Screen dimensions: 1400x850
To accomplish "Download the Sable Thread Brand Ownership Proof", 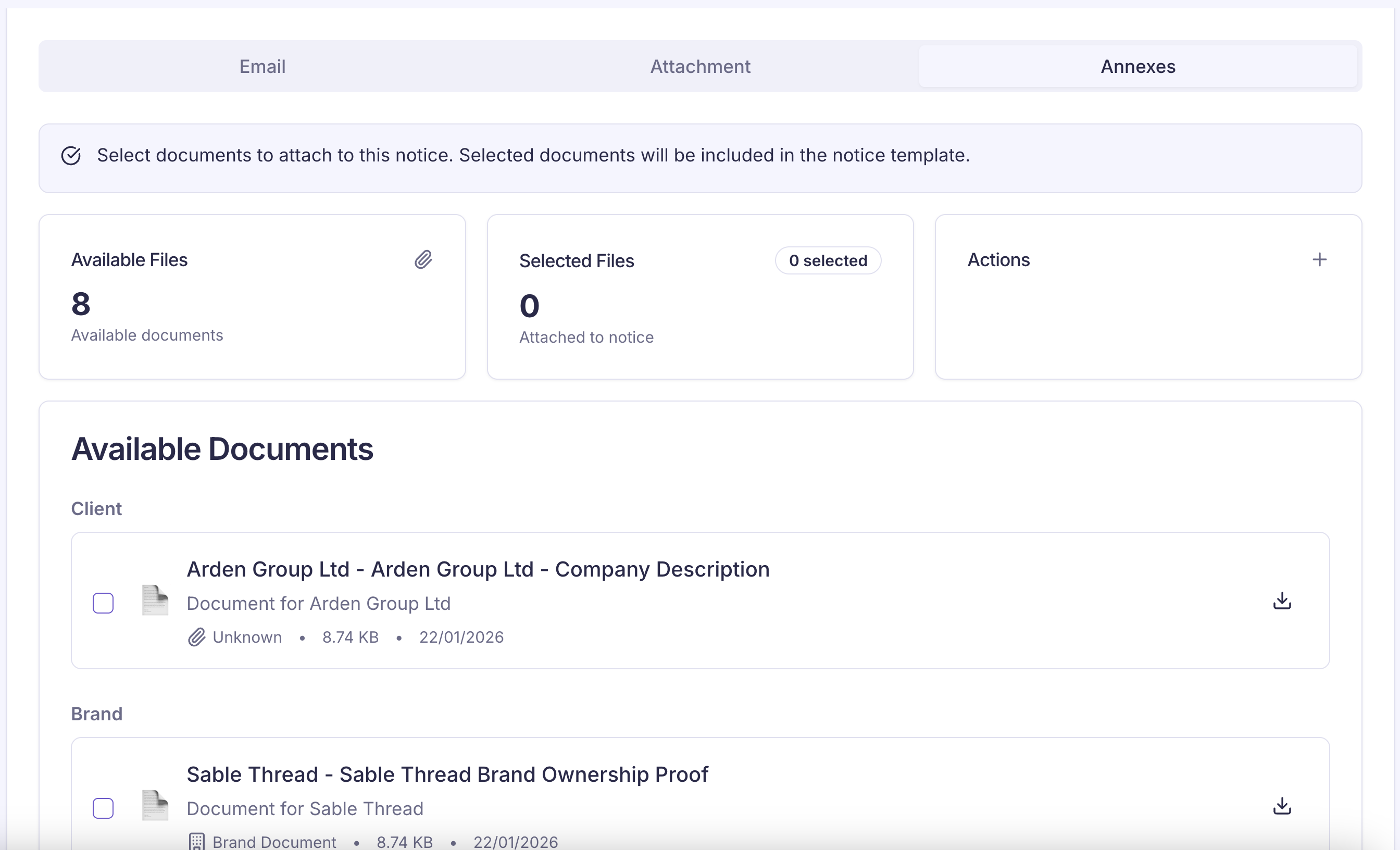I will coord(1282,806).
